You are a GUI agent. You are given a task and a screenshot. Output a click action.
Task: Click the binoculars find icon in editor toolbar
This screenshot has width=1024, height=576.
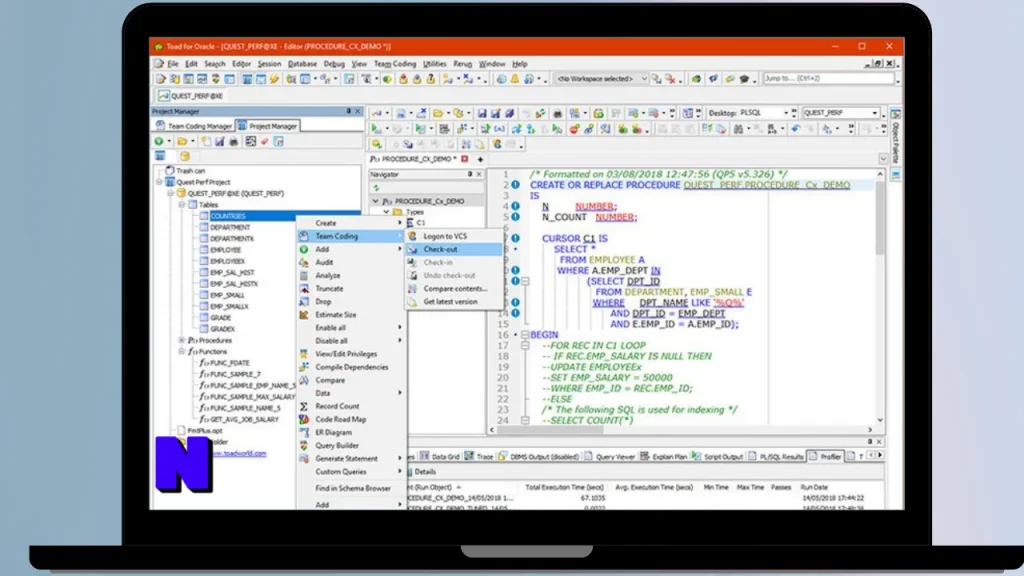tap(739, 129)
